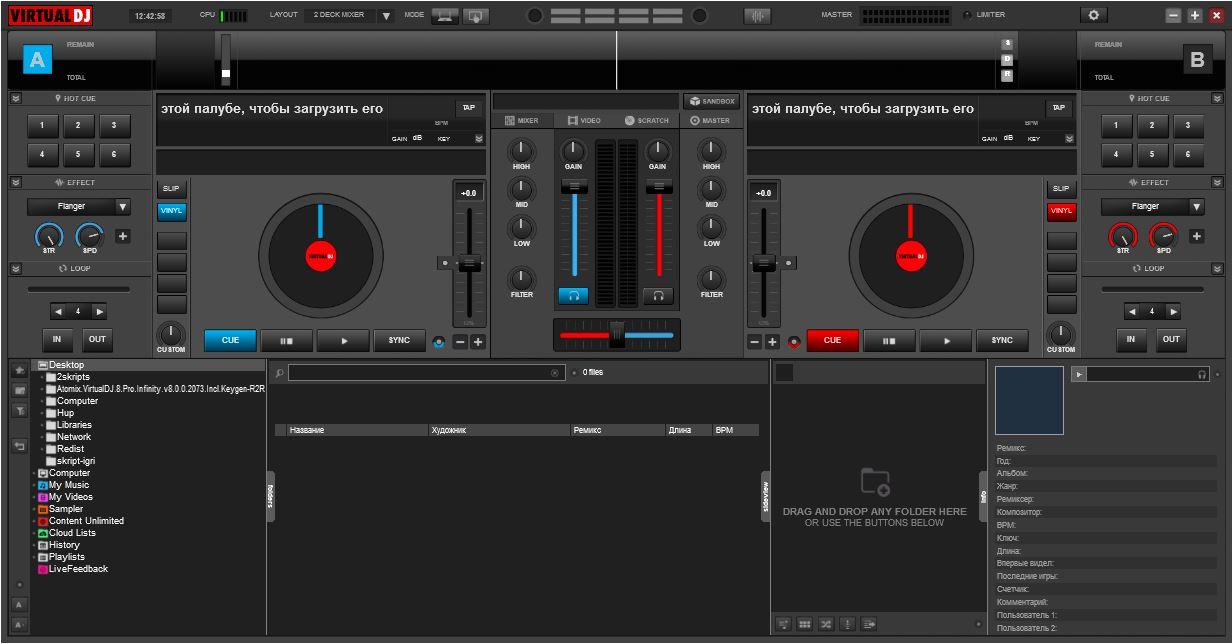
Task: Switch to the MIXER tab
Action: tap(521, 120)
